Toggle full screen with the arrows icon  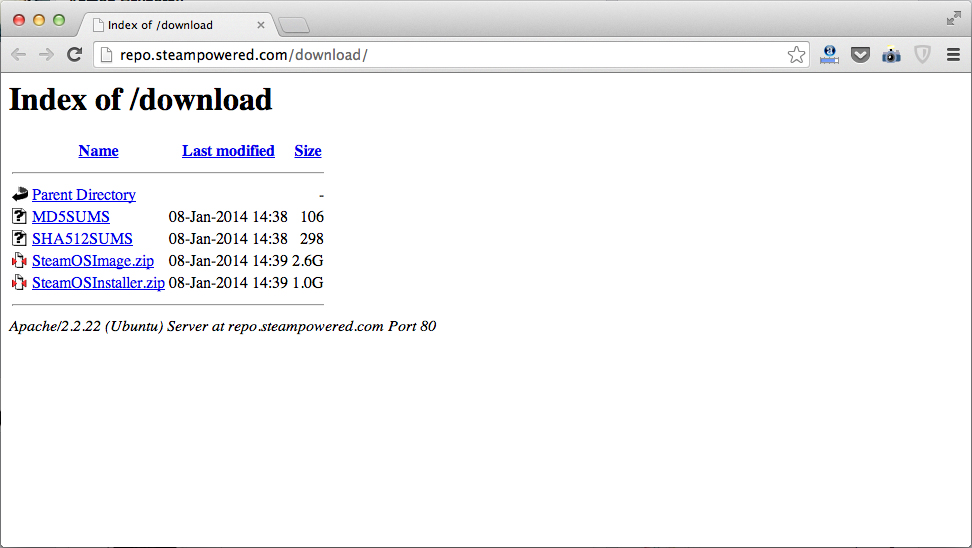click(x=953, y=19)
